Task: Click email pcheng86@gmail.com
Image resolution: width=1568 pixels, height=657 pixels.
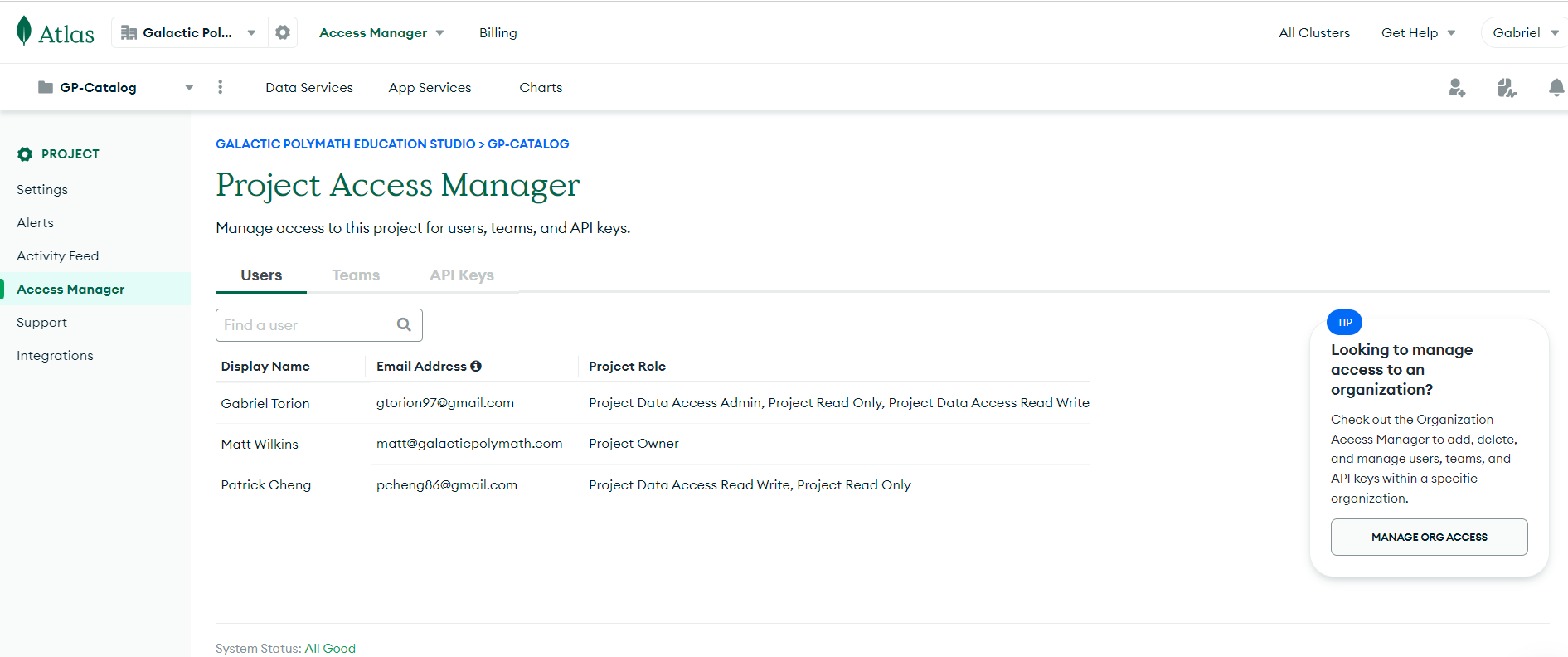Action: point(447,484)
